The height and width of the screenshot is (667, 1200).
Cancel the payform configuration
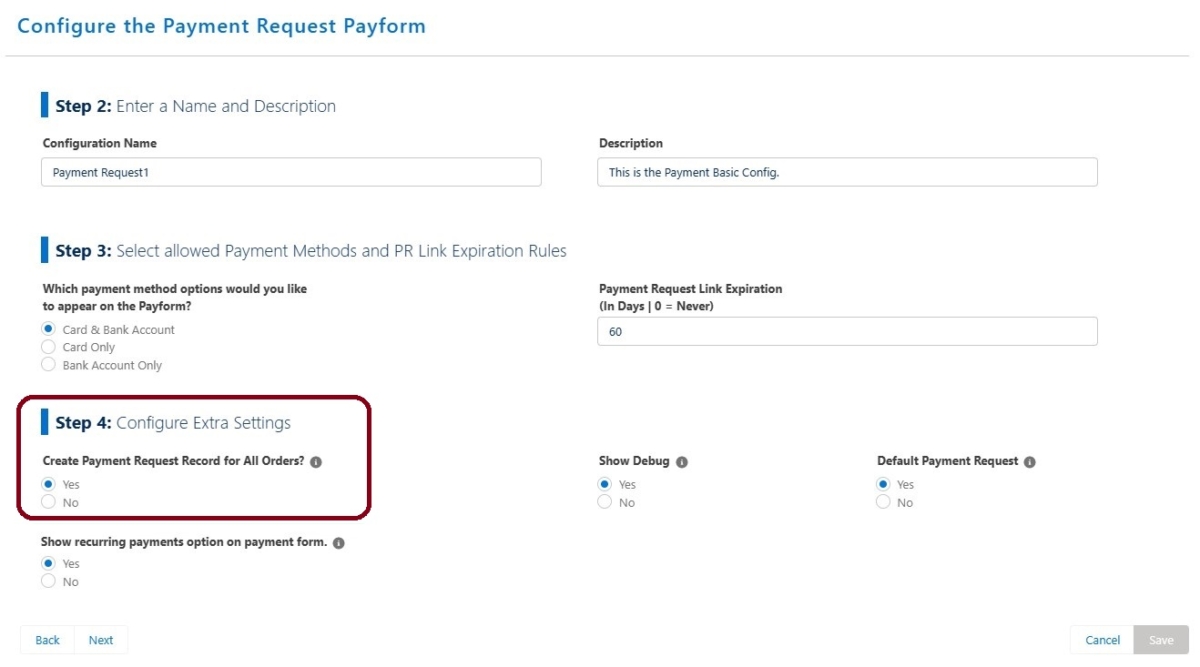click(x=1101, y=640)
